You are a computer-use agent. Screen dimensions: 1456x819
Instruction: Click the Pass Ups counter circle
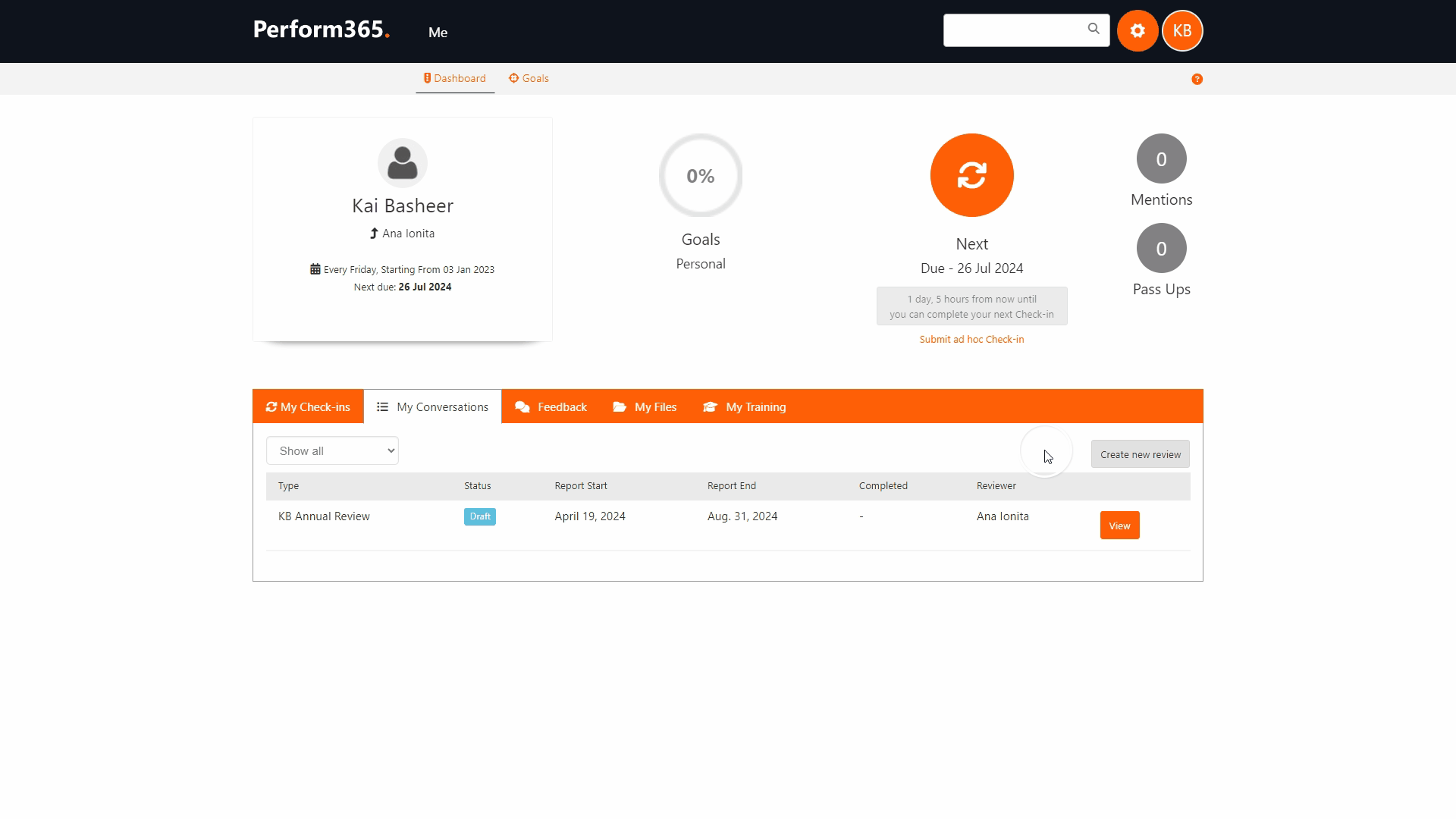pyautogui.click(x=1161, y=249)
